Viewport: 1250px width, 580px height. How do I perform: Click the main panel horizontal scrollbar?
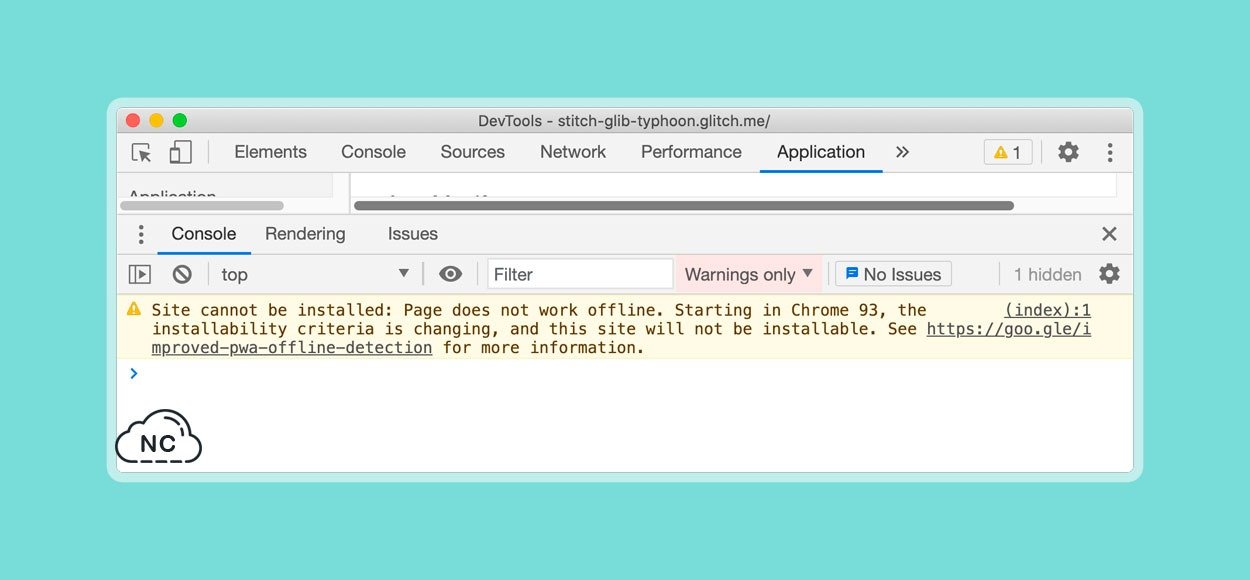pos(684,206)
